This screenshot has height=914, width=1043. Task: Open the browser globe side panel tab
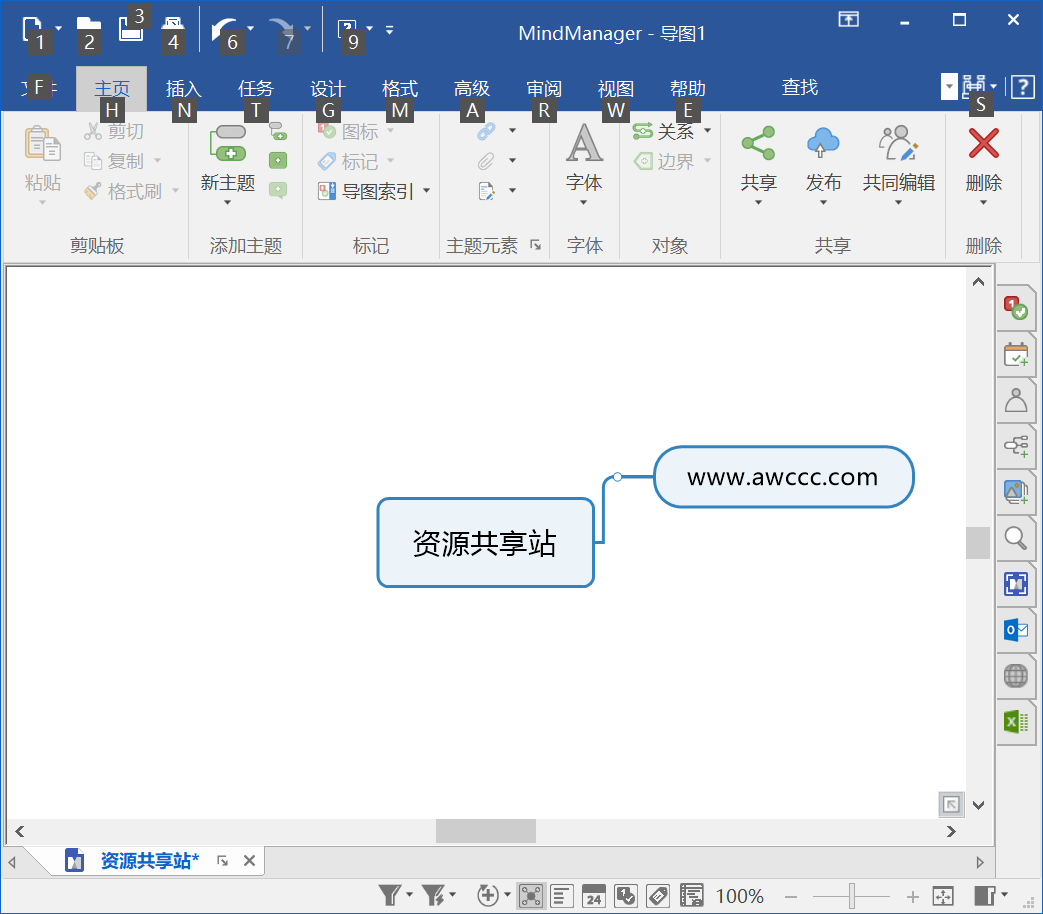pyautogui.click(x=1016, y=675)
